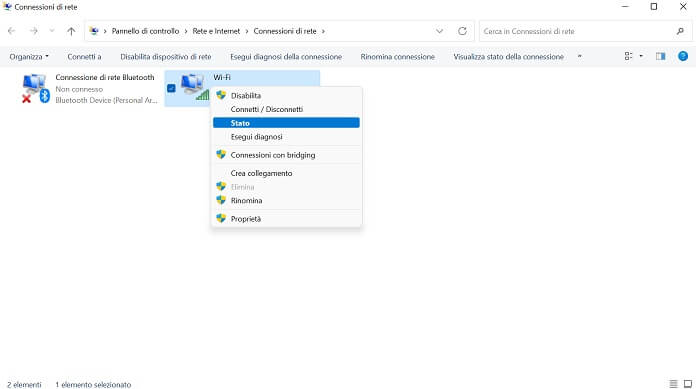Choose Crea collegamento from menu
The image size is (696, 389).
click(x=286, y=173)
